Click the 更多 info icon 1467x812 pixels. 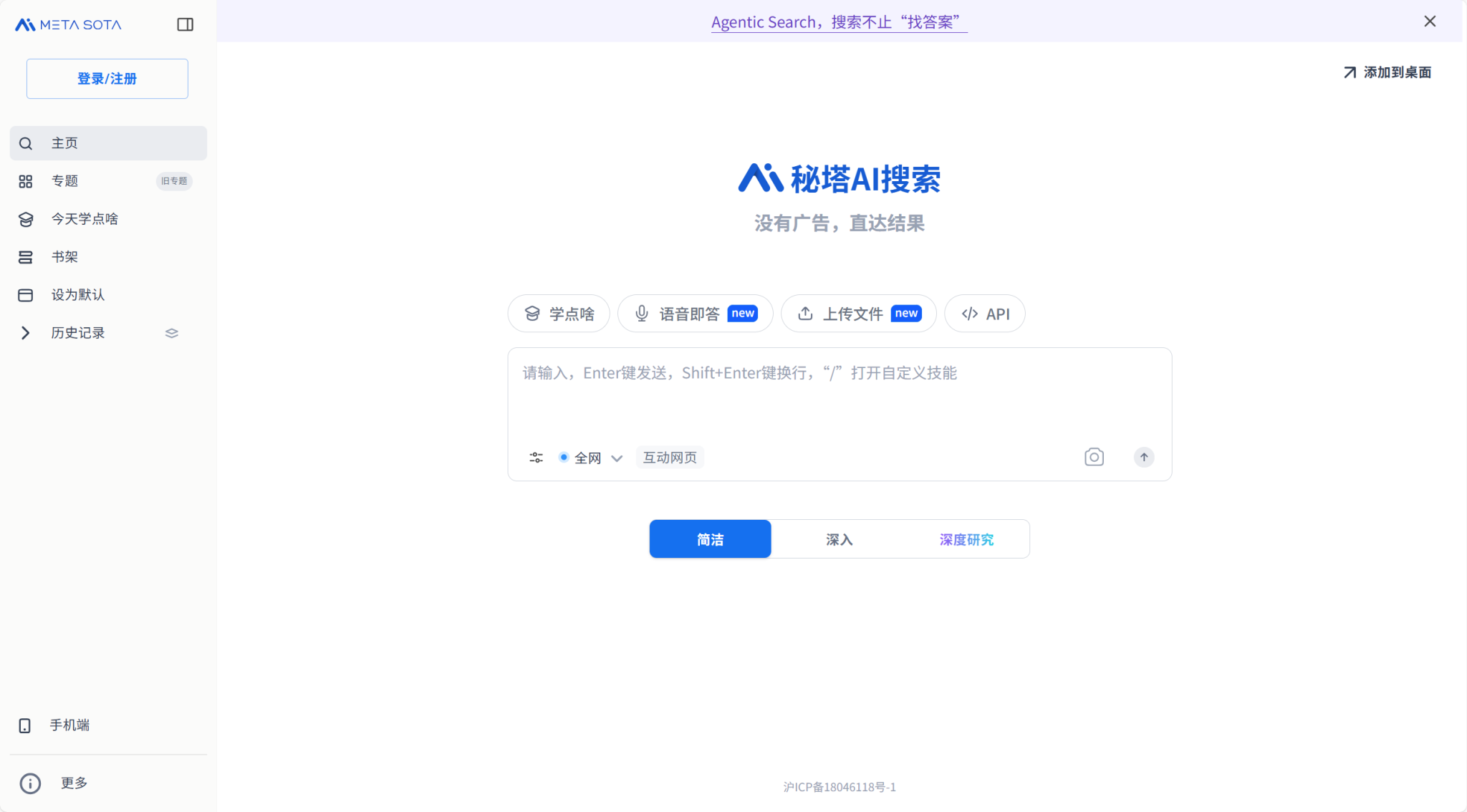click(30, 783)
